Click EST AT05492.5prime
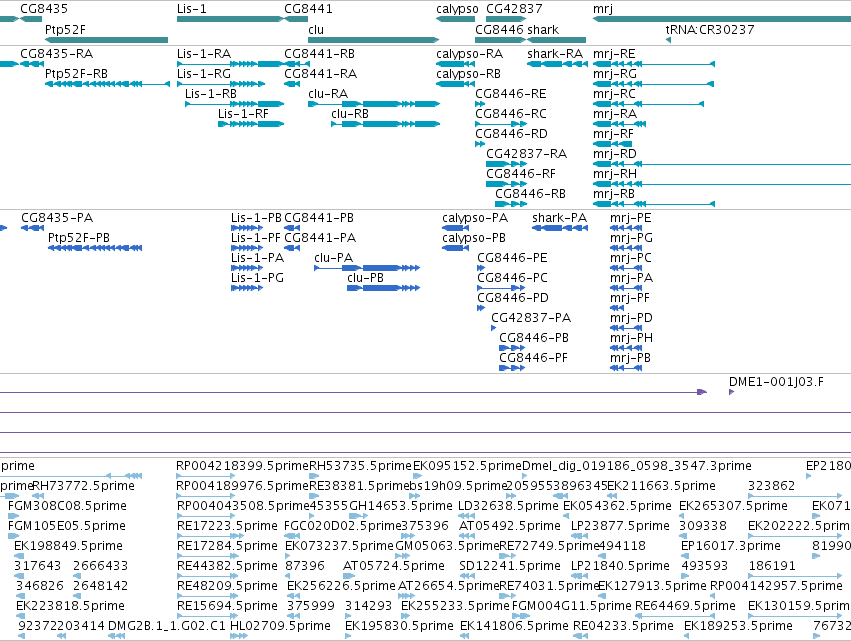The width and height of the screenshot is (851, 641). pos(467,536)
